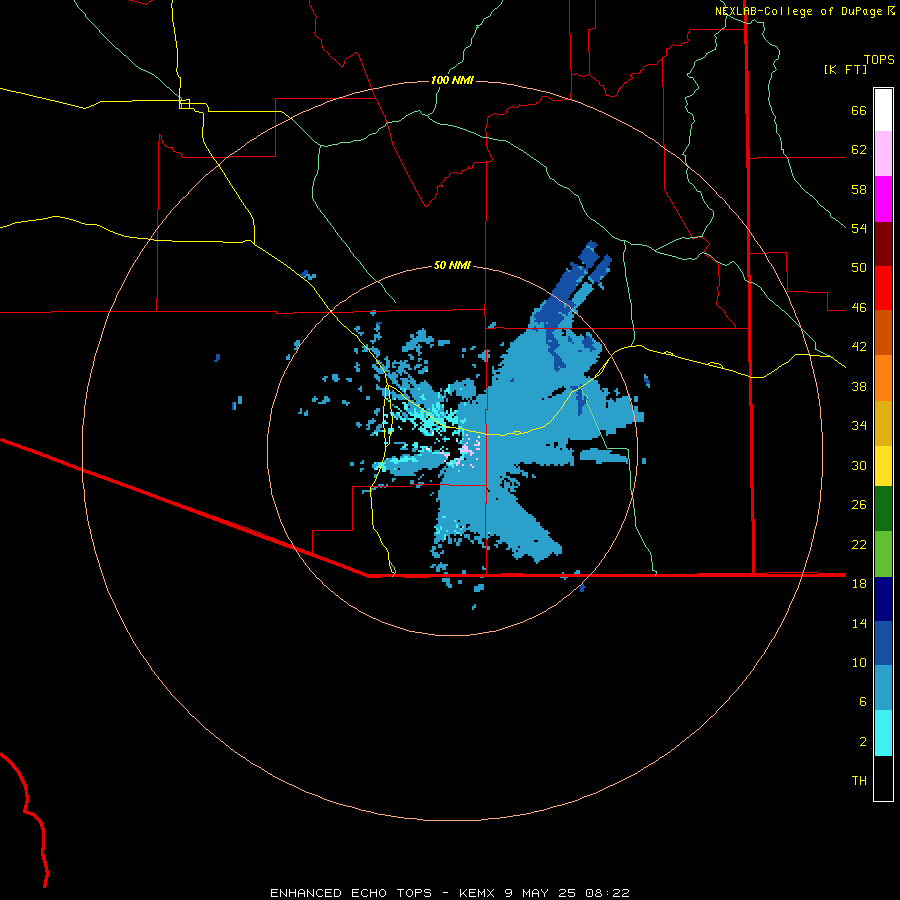Viewport: 900px width, 900px height.
Task: Click the TOPS K FT legend title
Action: click(x=859, y=64)
